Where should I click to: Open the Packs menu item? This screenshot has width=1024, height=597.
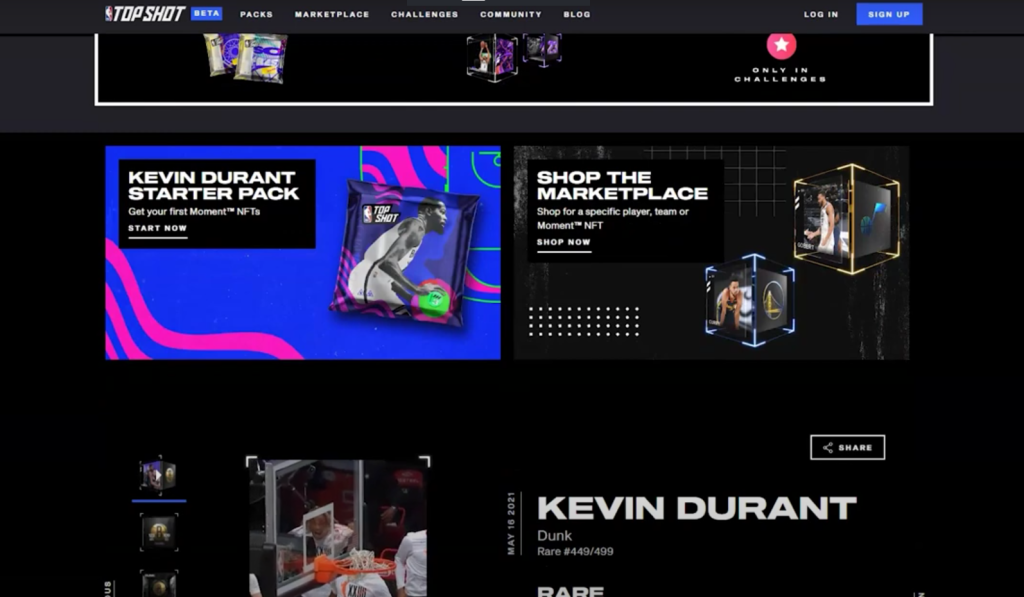click(256, 14)
